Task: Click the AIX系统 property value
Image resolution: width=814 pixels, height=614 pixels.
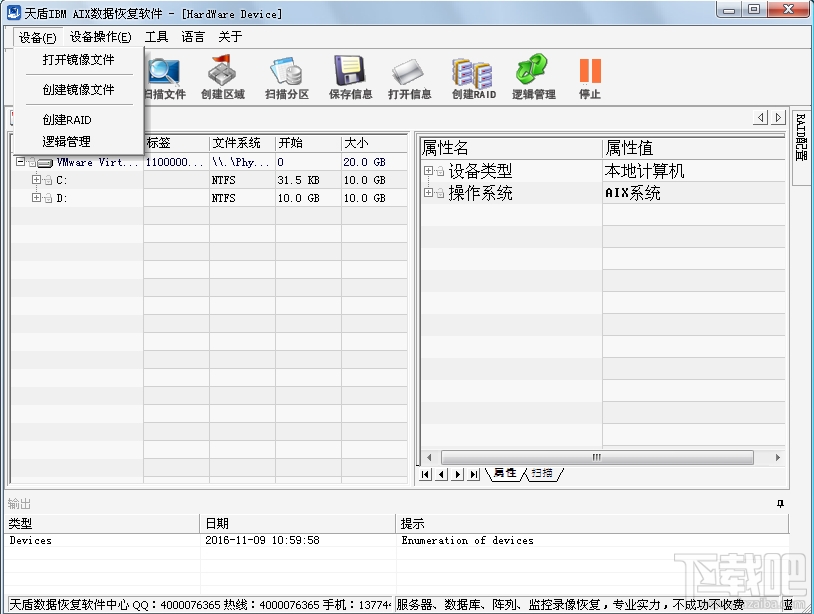Action: pyautogui.click(x=633, y=193)
